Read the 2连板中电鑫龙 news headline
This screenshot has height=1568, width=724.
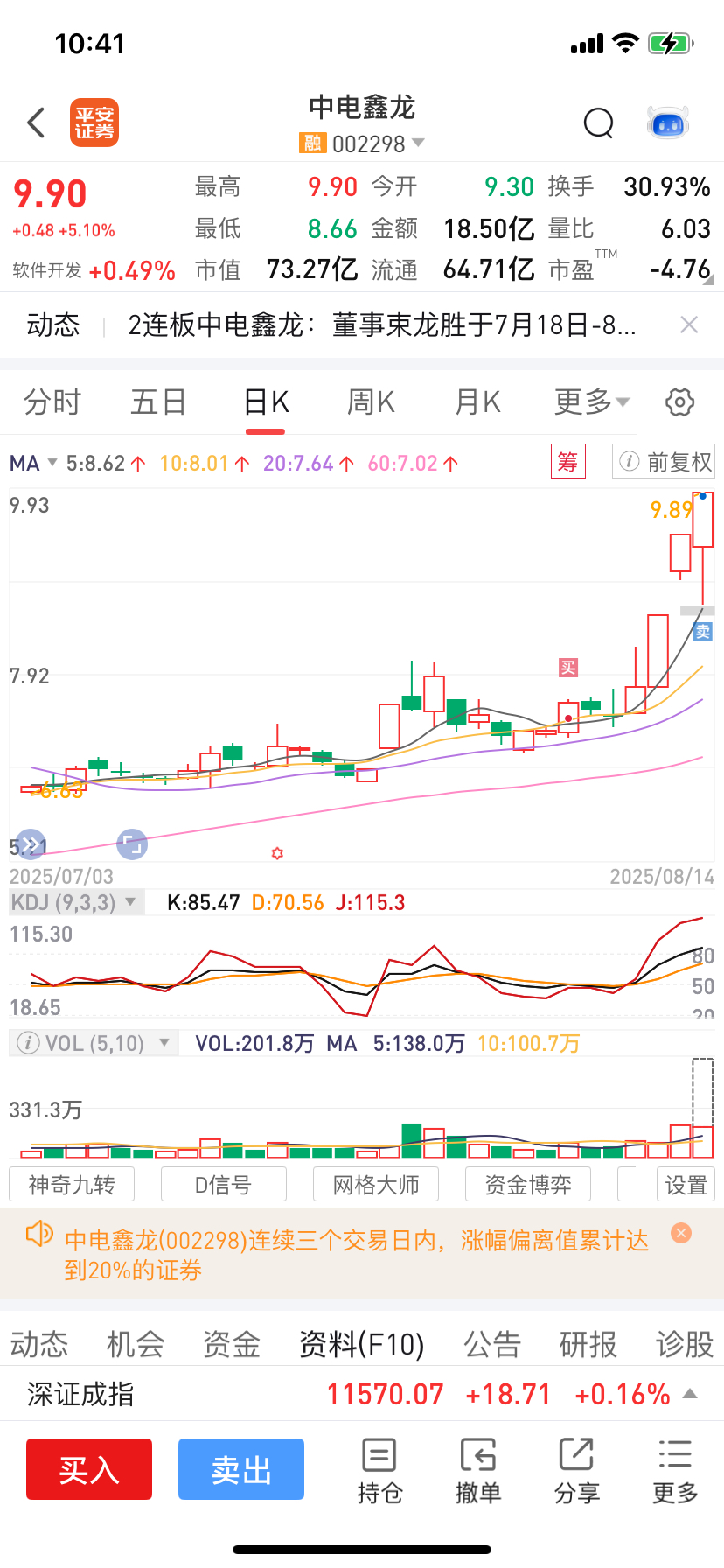click(x=382, y=325)
